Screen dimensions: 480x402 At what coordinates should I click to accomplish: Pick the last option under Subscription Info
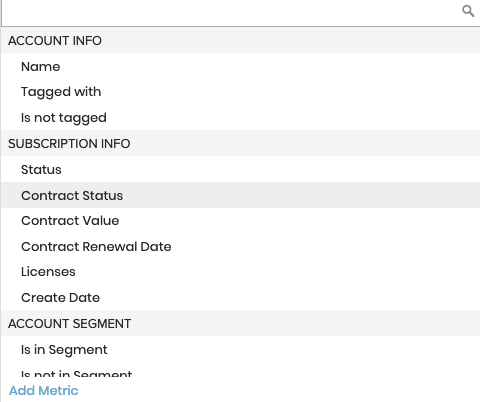click(241, 298)
